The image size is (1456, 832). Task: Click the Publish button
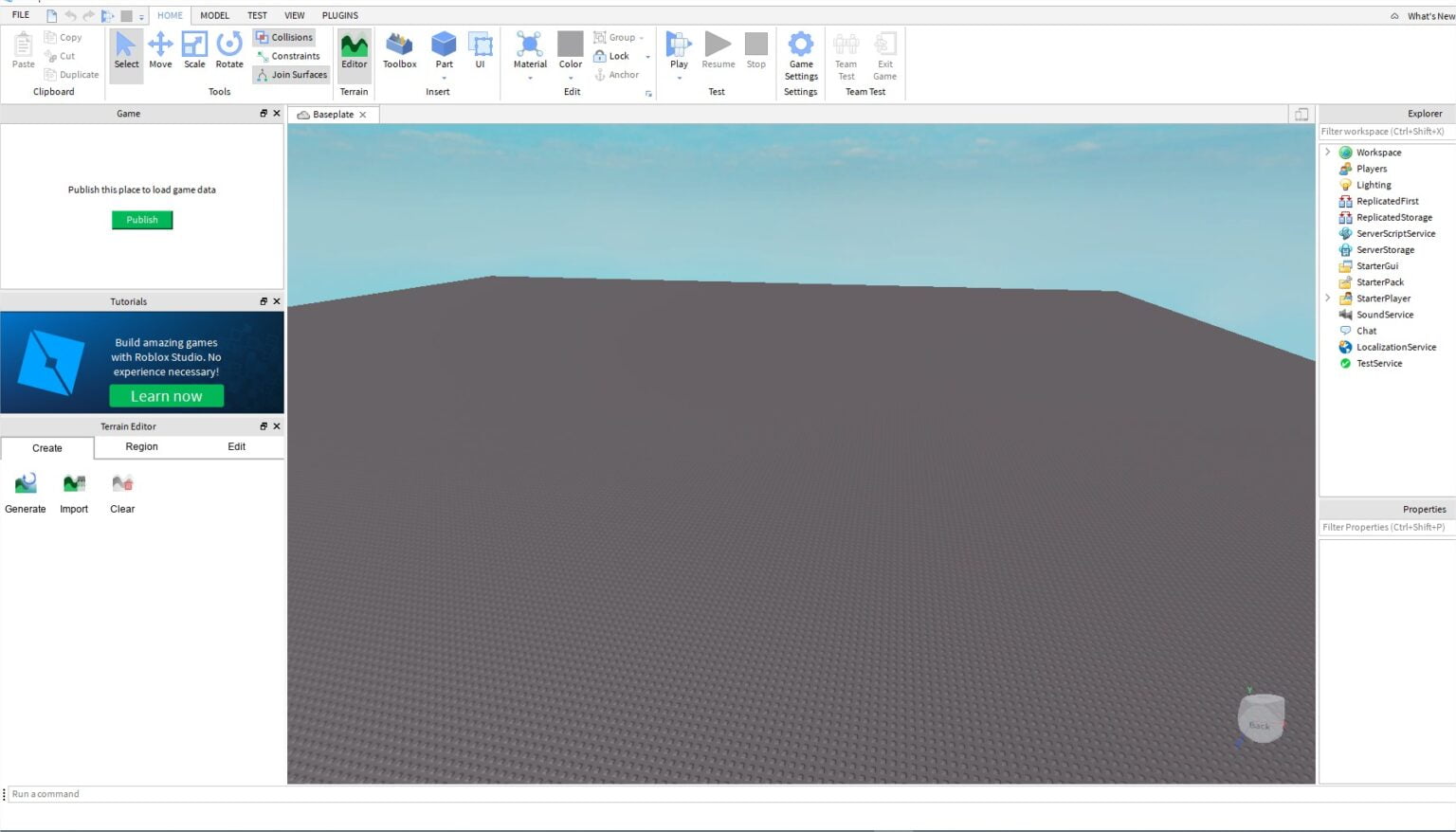pos(141,219)
